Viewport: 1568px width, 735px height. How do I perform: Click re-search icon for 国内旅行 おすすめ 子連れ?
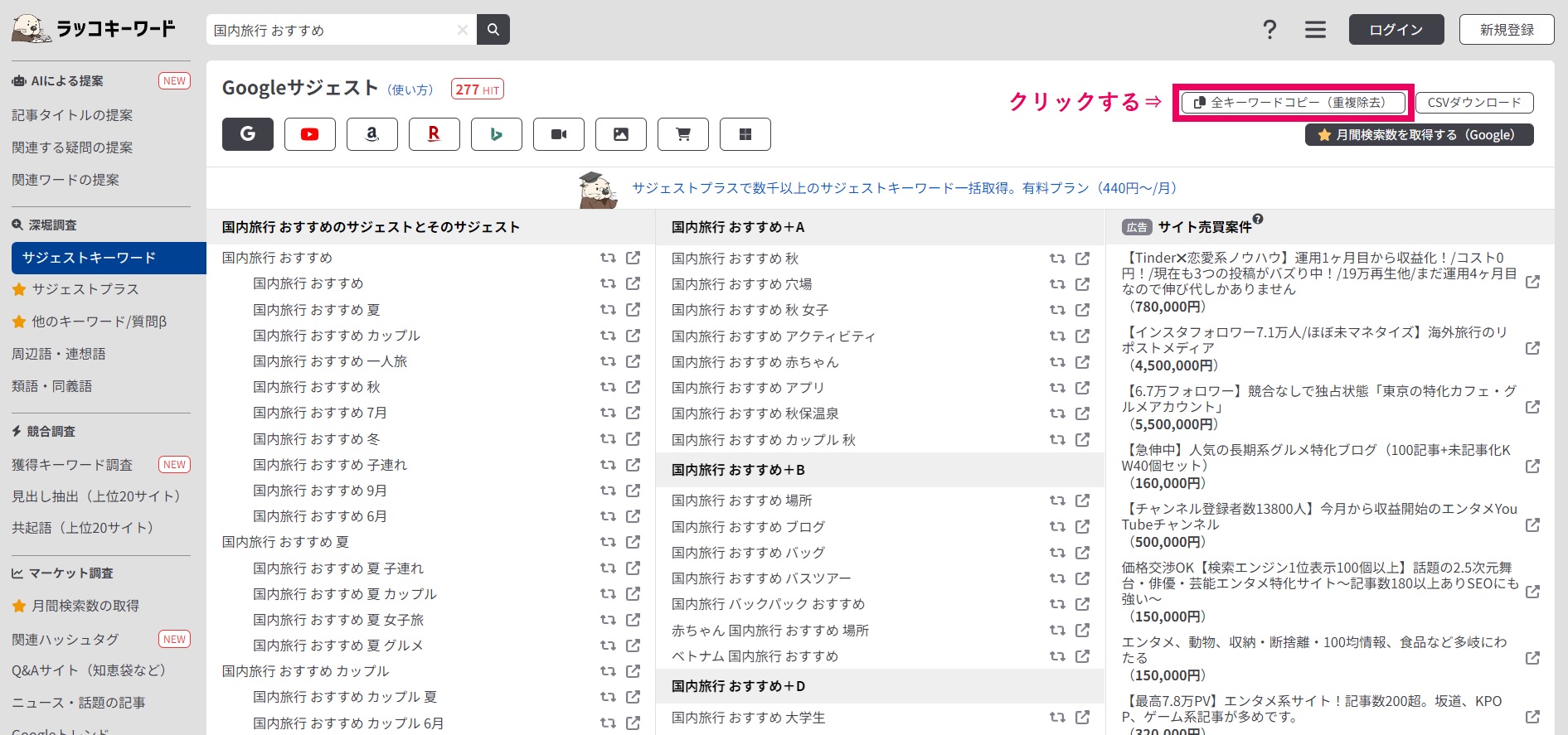(608, 465)
